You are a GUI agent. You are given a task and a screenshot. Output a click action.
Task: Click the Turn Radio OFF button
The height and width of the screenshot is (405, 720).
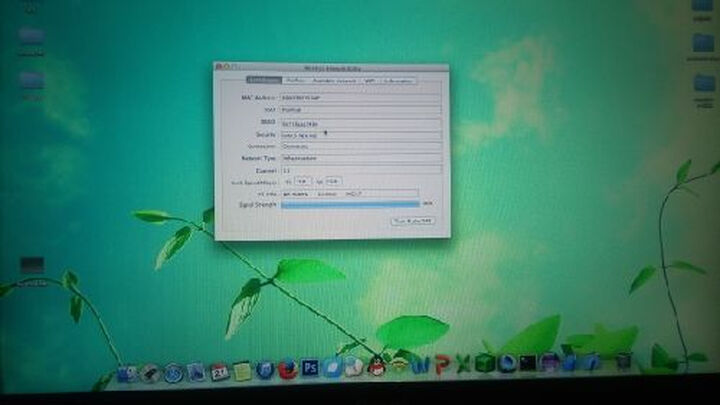tap(411, 221)
